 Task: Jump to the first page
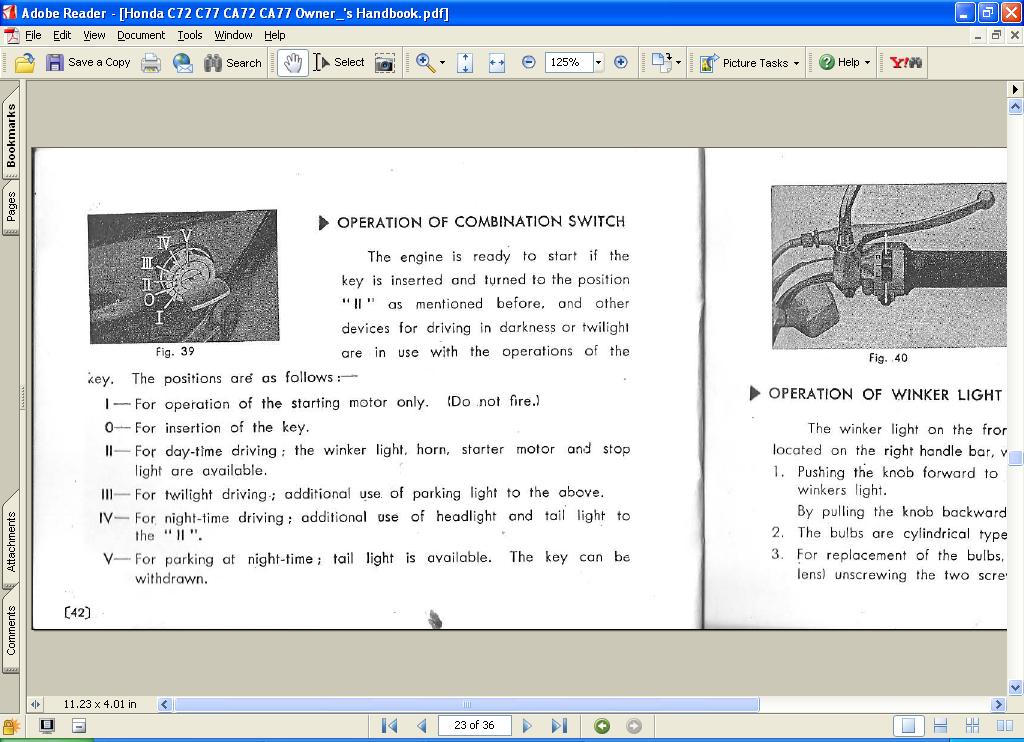coord(390,726)
